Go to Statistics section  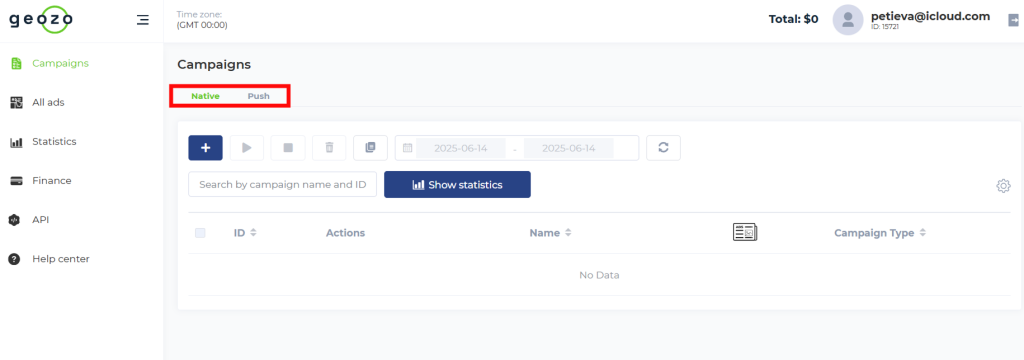point(54,142)
